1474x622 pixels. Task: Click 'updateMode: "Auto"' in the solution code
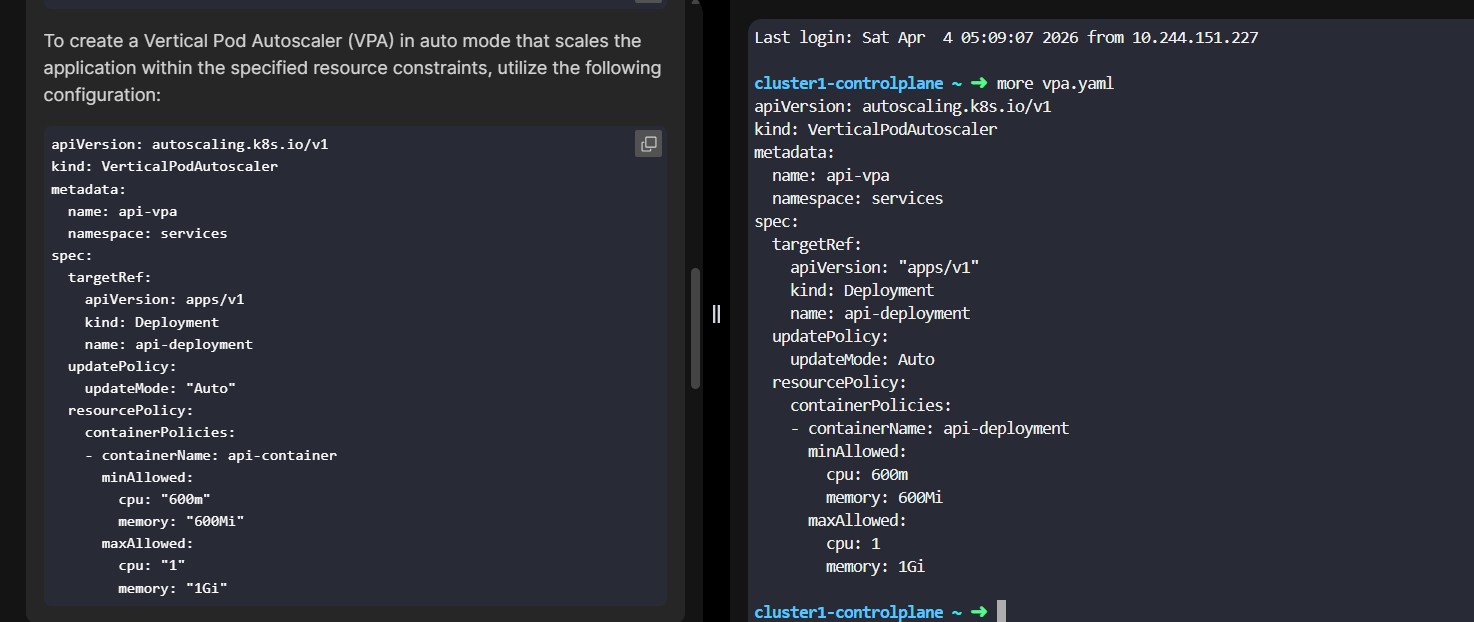(160, 388)
